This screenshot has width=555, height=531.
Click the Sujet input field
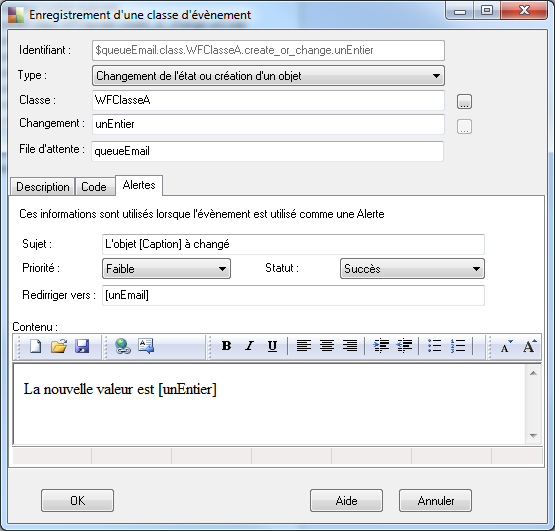pyautogui.click(x=293, y=244)
